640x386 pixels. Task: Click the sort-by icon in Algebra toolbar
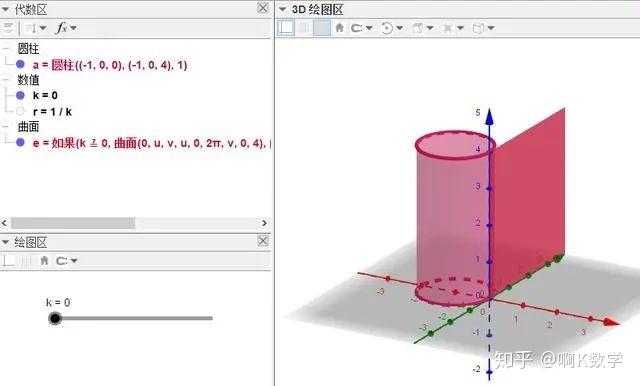[31, 28]
